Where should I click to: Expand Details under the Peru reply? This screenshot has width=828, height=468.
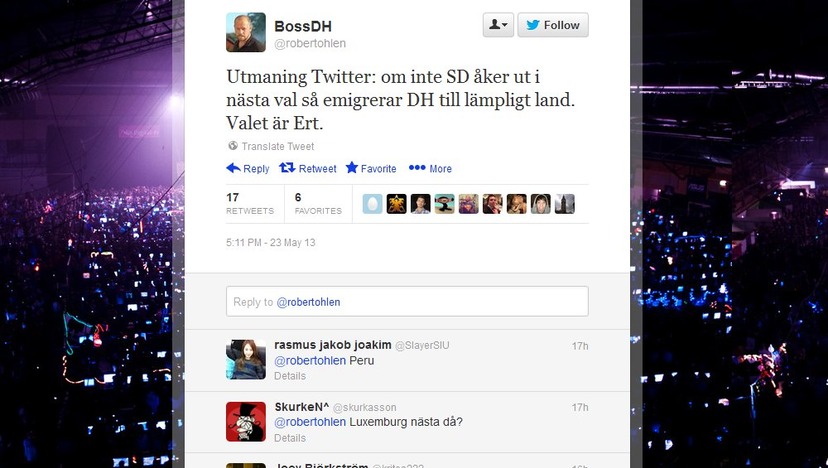point(290,376)
